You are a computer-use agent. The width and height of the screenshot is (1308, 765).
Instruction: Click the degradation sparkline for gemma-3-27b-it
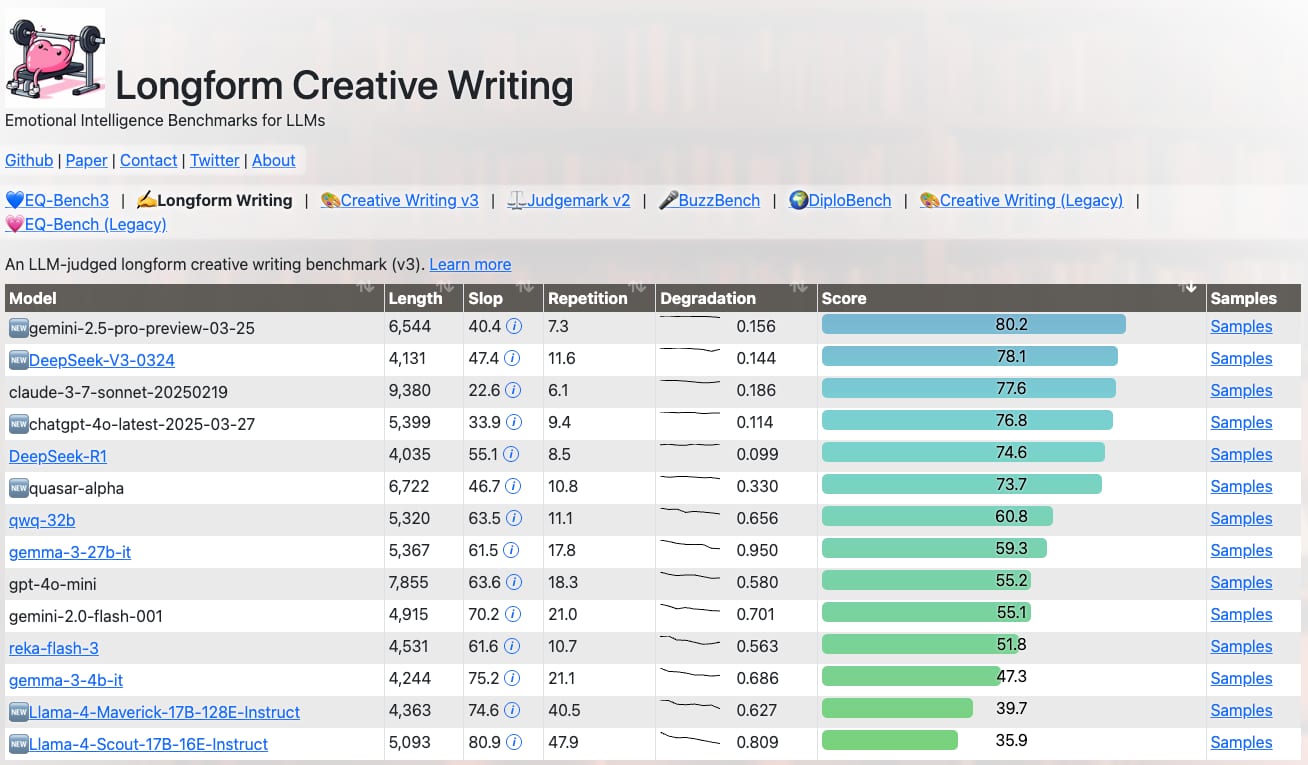pos(690,549)
